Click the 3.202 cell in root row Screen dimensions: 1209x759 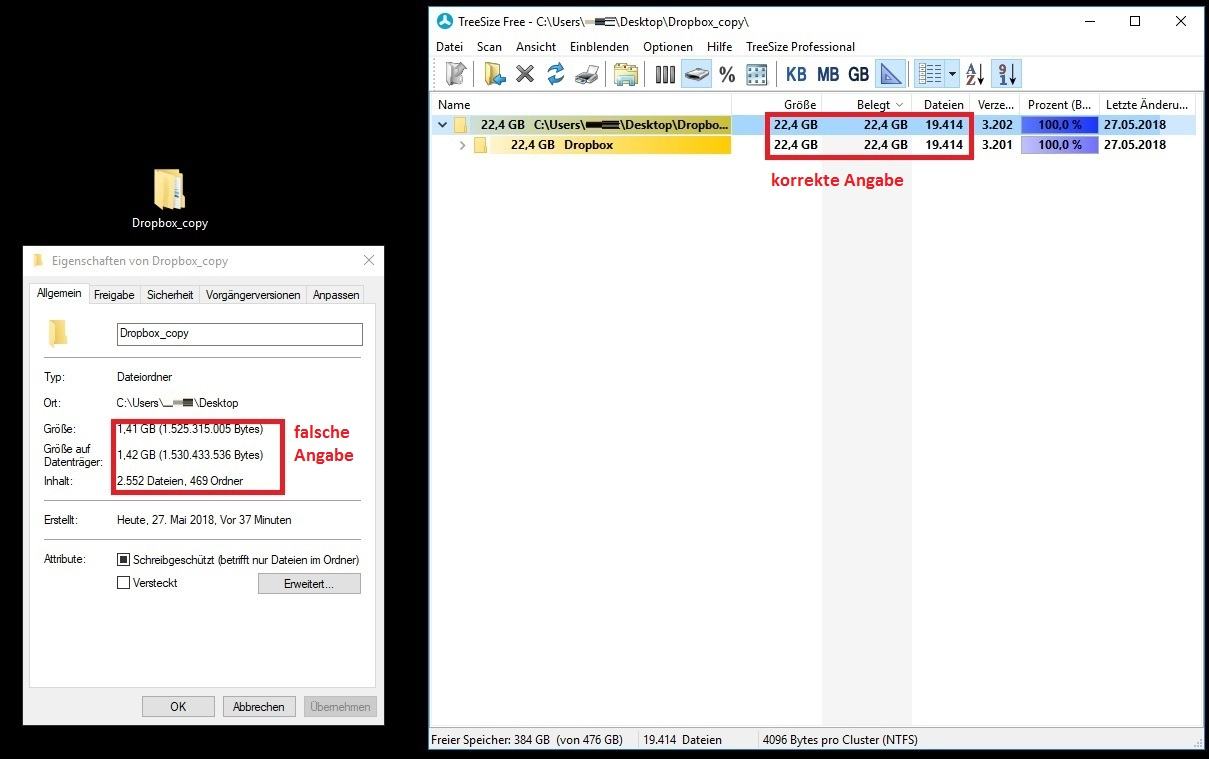point(997,125)
